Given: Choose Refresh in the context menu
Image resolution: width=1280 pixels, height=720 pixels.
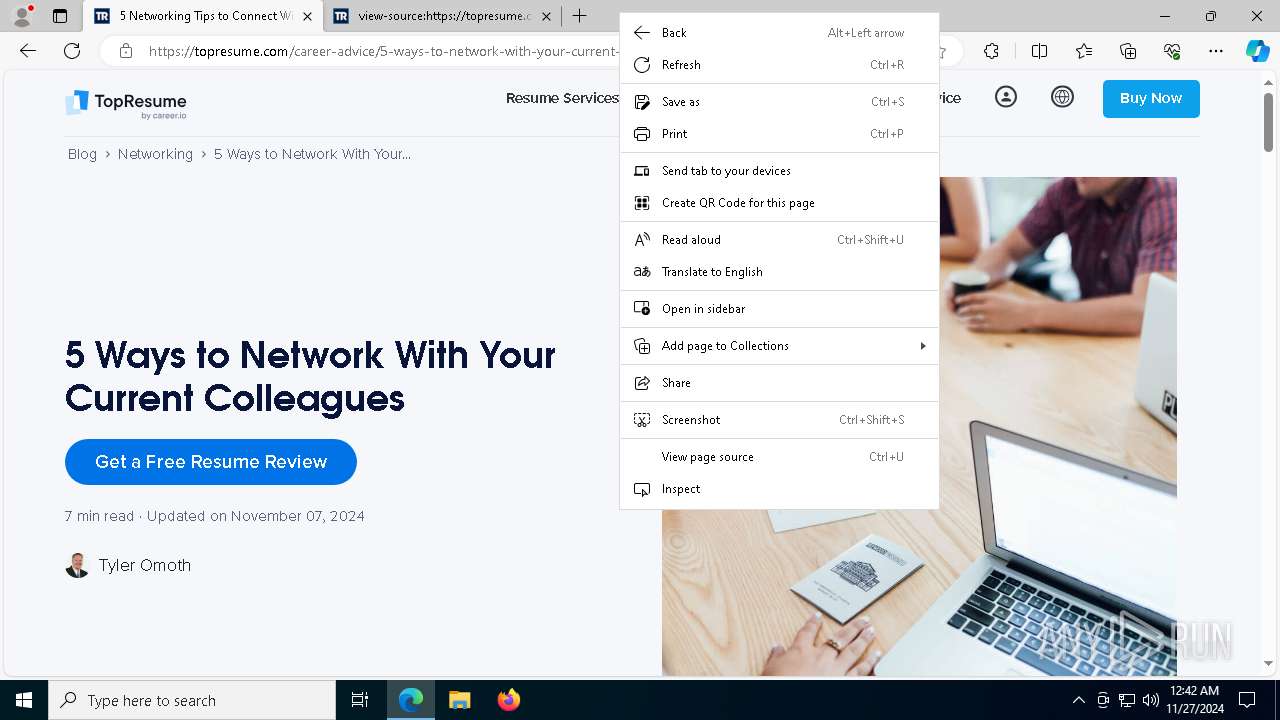Looking at the screenshot, I should click(779, 65).
